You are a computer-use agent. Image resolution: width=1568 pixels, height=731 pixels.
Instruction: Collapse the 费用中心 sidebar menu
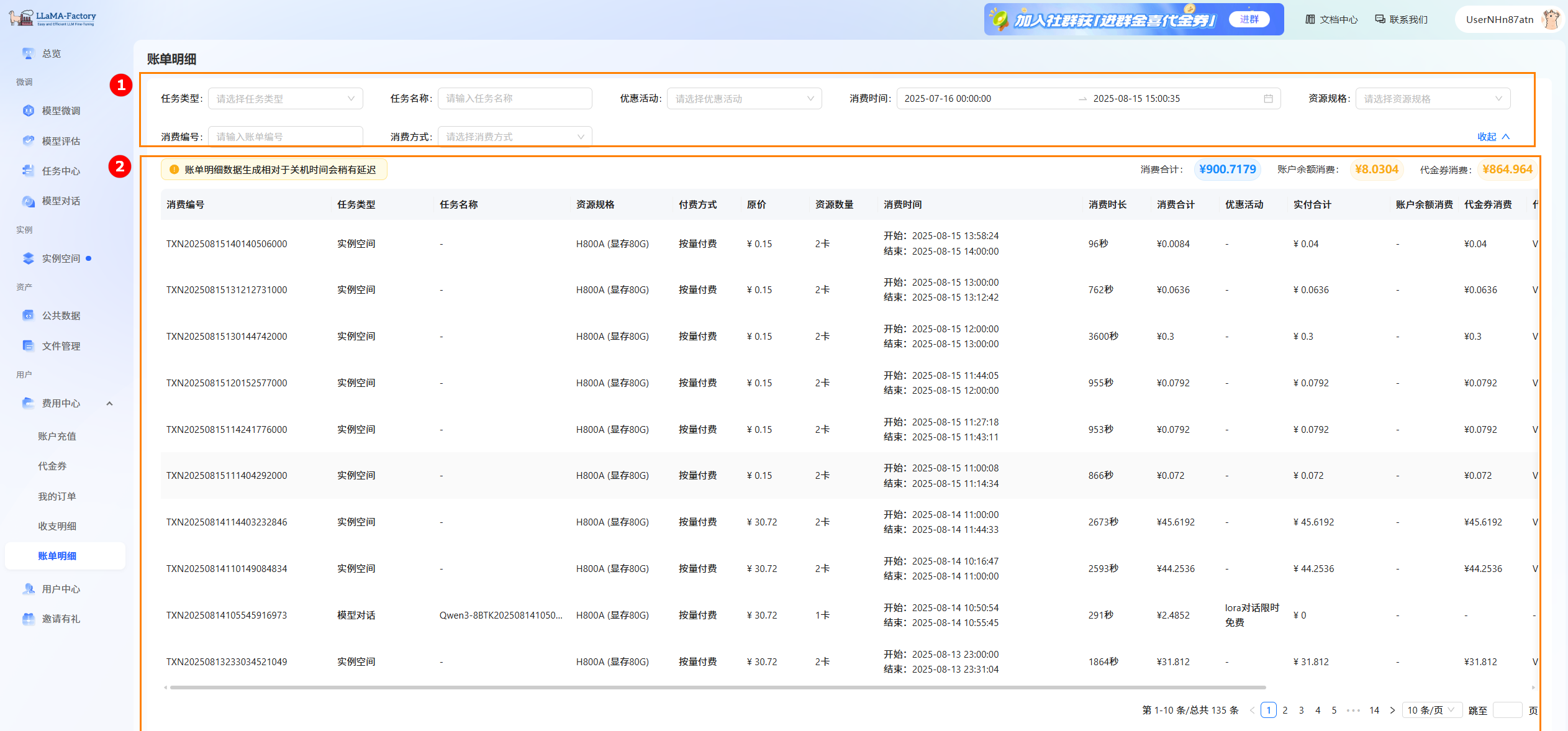109,403
